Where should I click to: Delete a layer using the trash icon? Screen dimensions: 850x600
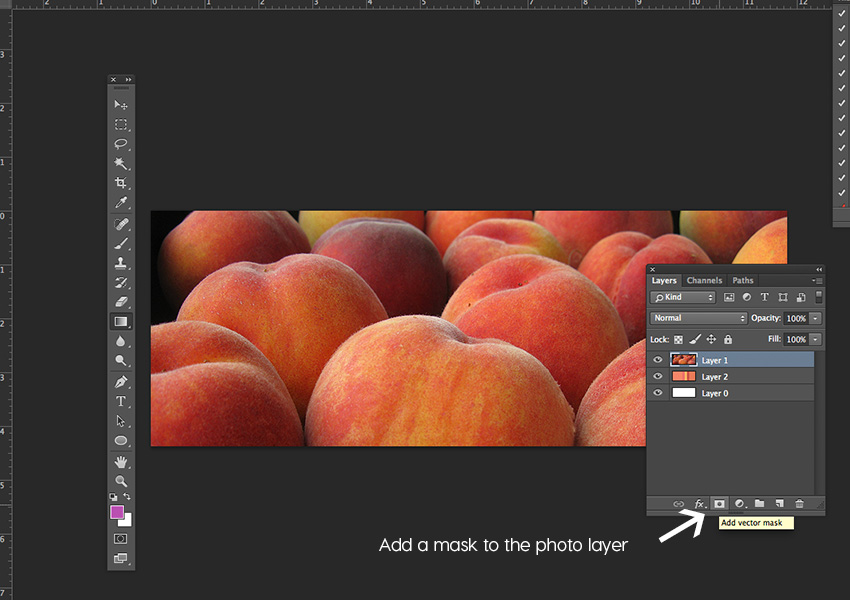pyautogui.click(x=800, y=503)
